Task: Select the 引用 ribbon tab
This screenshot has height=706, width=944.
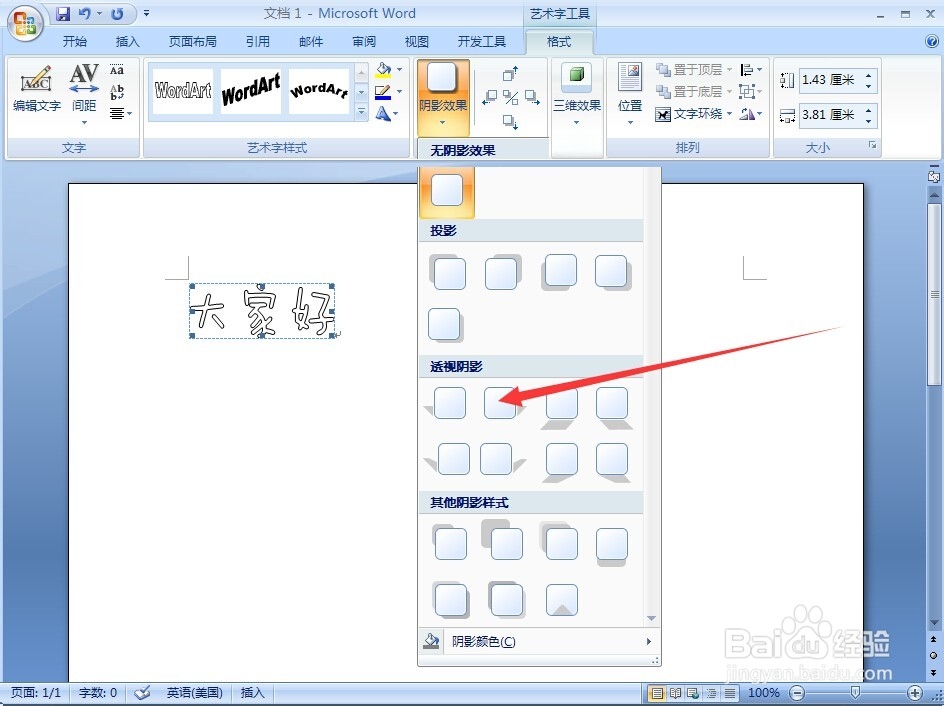Action: tap(257, 42)
